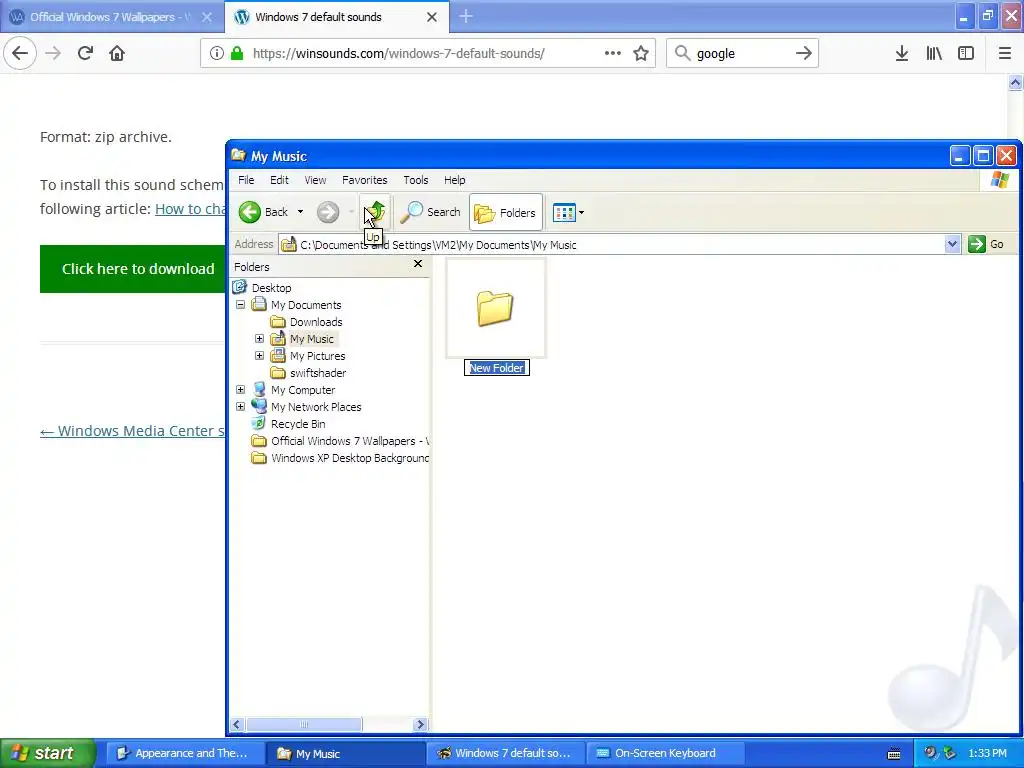Image resolution: width=1024 pixels, height=768 pixels.
Task: Expand the My Computer tree node
Action: tap(240, 389)
